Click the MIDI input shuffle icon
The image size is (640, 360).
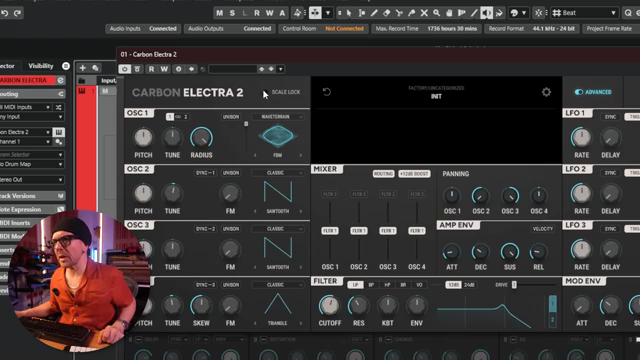[x=58, y=107]
